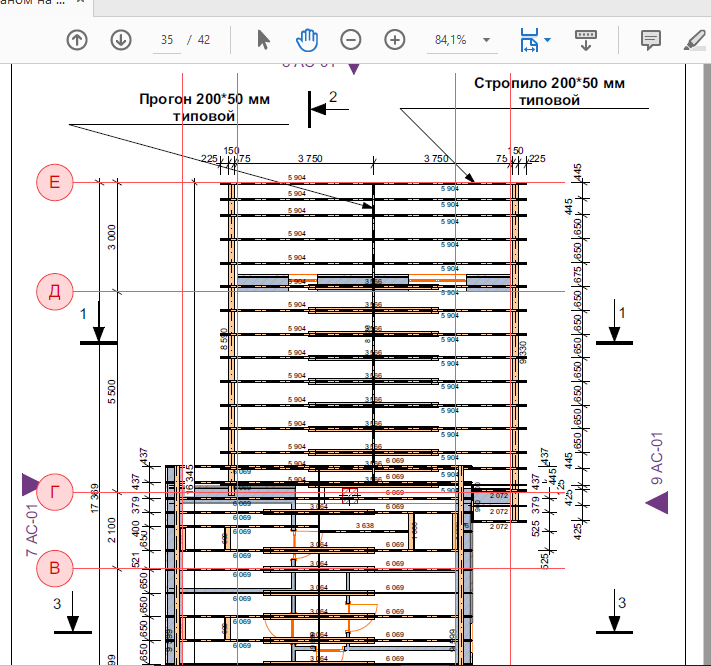Click the axis marker circle Е
The width and height of the screenshot is (711, 666).
coord(54,182)
